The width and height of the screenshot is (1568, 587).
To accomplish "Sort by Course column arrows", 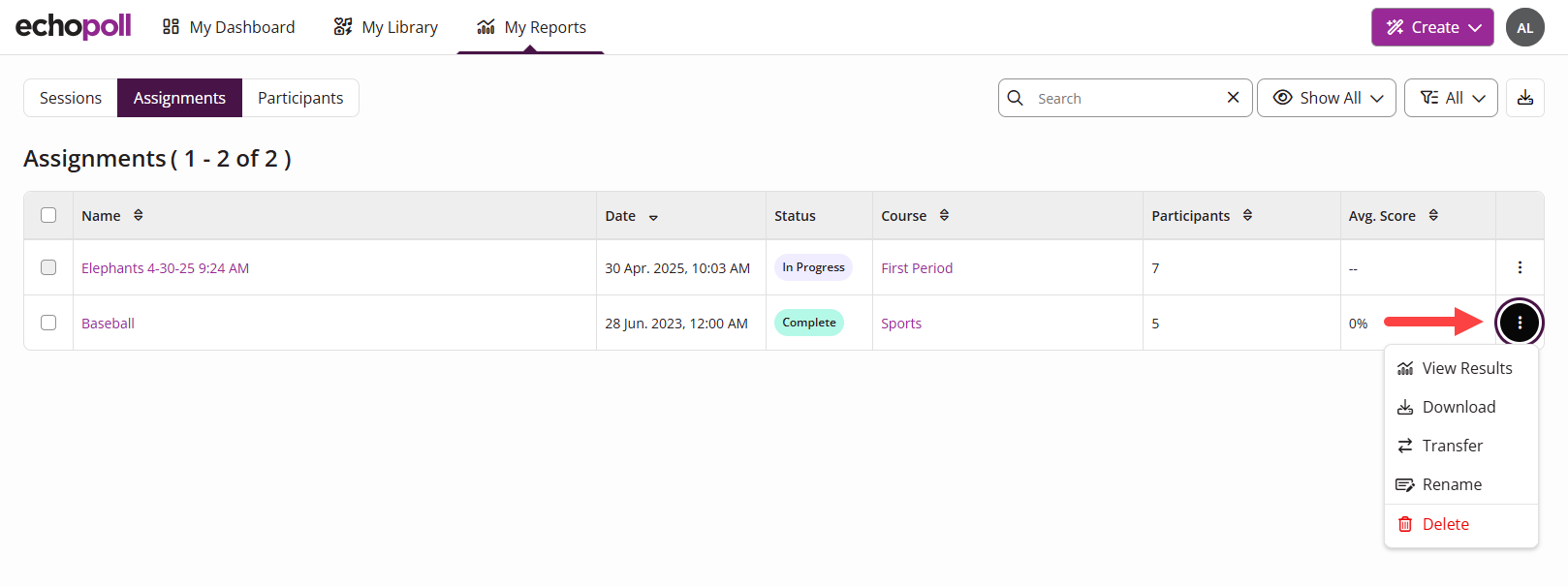I will (x=944, y=215).
